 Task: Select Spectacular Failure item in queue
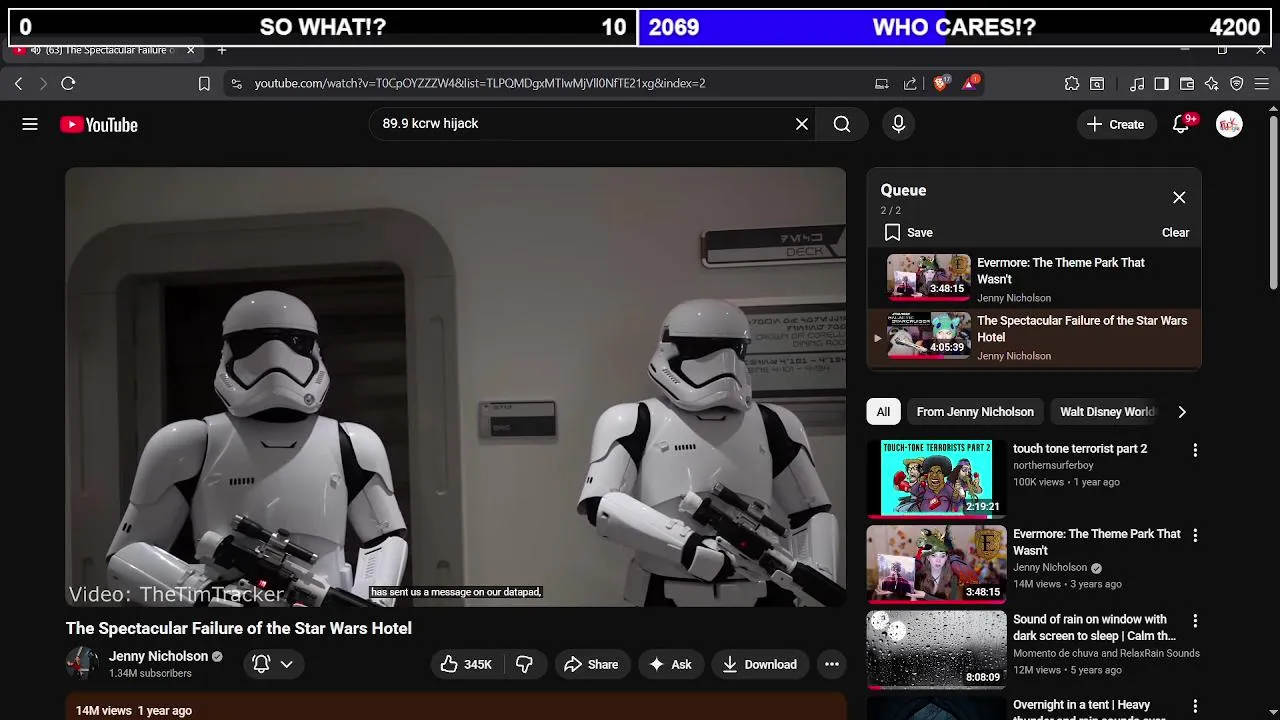click(x=1035, y=338)
